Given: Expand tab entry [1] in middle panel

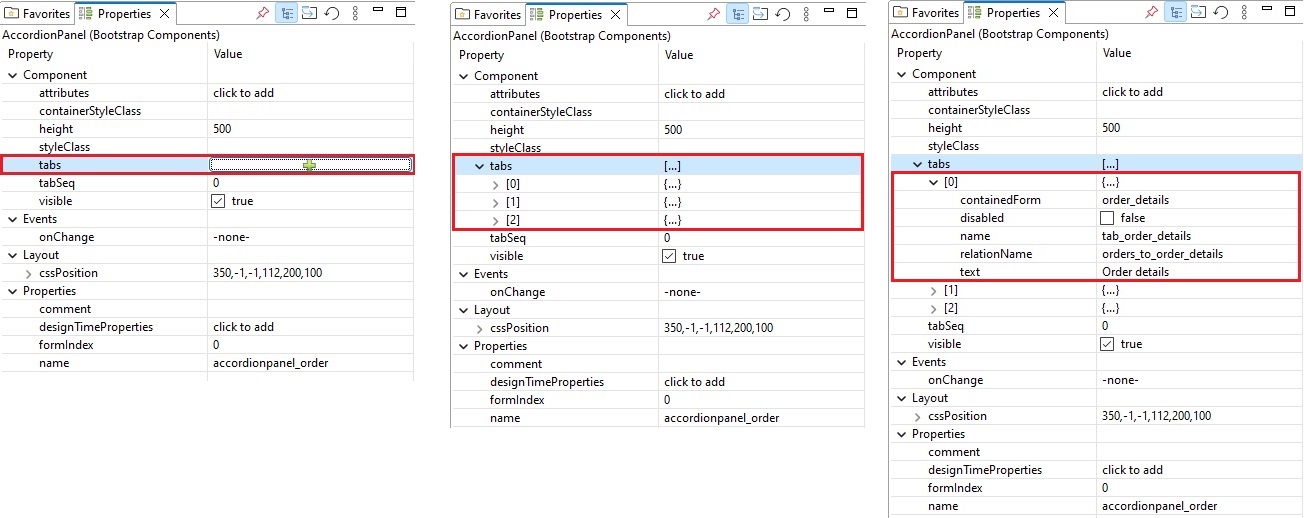Looking at the screenshot, I should point(495,202).
